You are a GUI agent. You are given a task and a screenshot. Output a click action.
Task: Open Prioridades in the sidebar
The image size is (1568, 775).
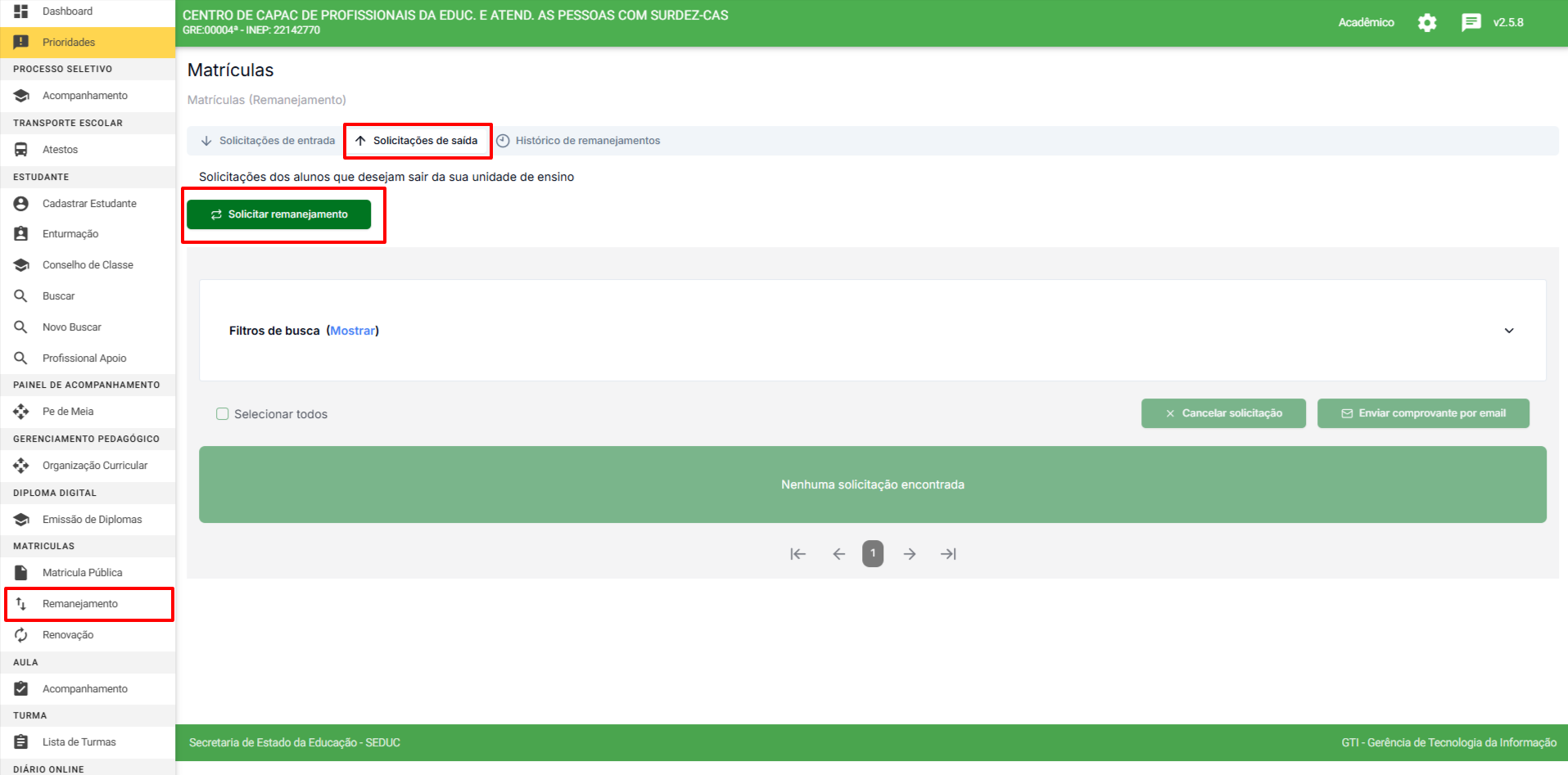69,43
